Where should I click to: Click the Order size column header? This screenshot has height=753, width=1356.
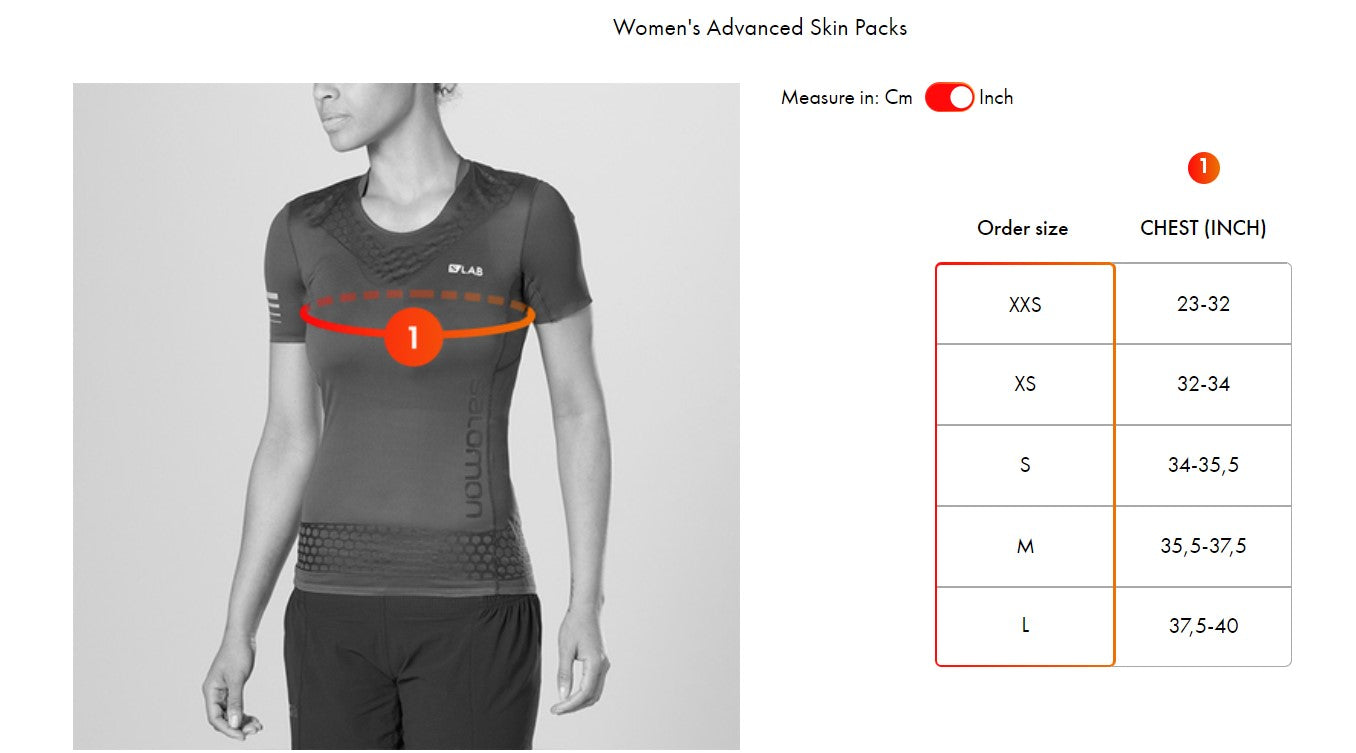click(1022, 228)
